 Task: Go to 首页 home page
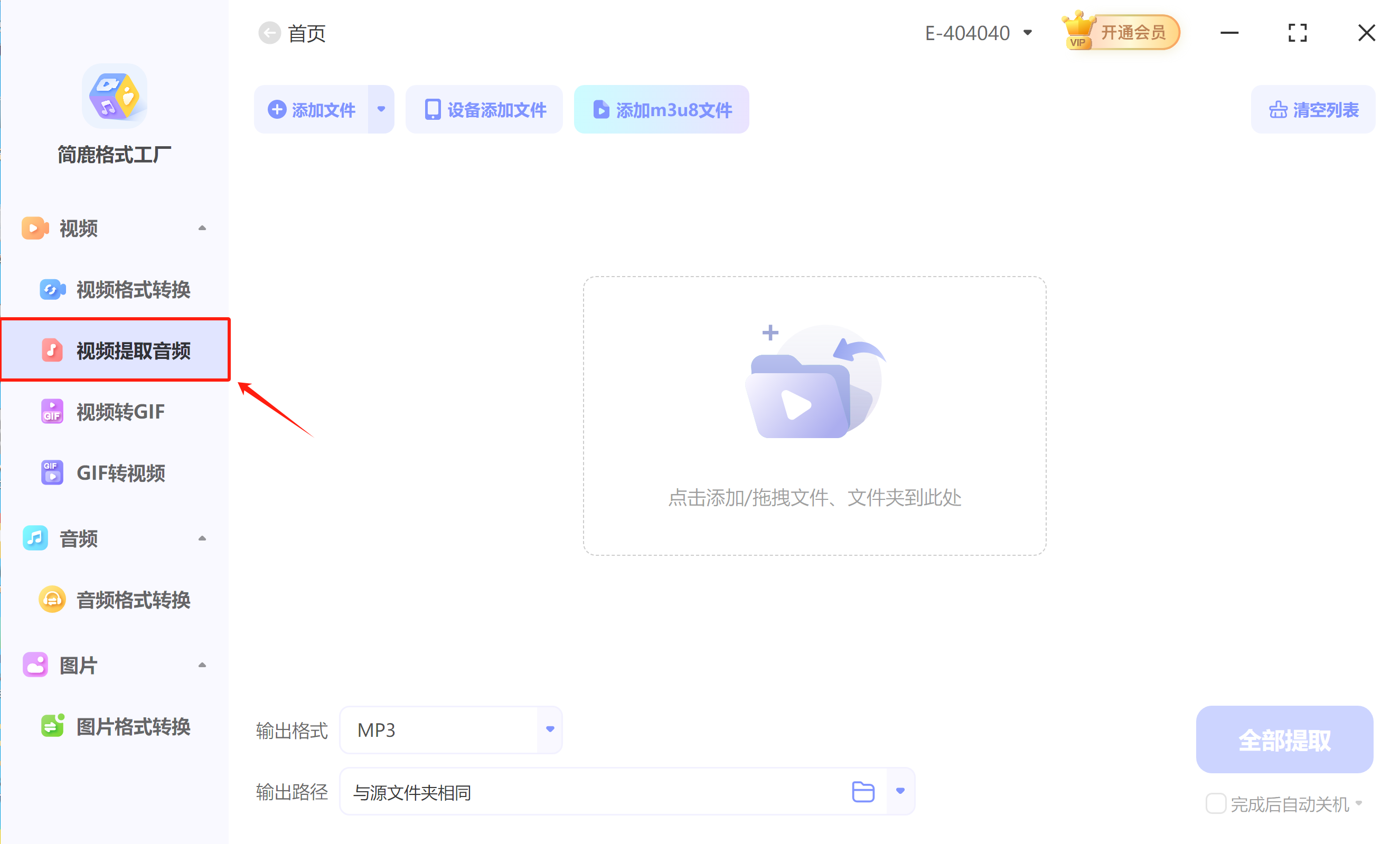click(x=306, y=33)
